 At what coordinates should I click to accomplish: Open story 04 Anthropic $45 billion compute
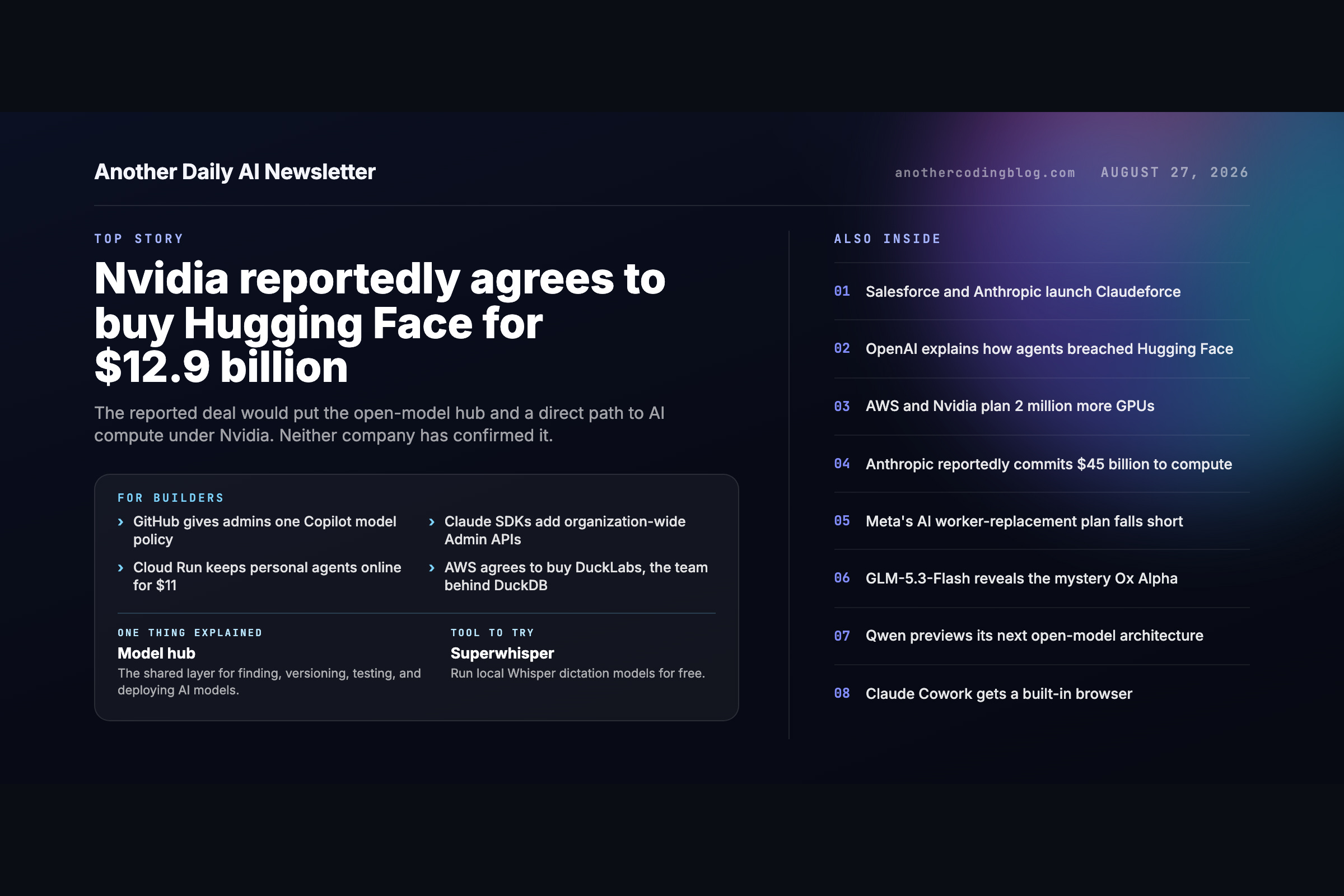click(1042, 464)
